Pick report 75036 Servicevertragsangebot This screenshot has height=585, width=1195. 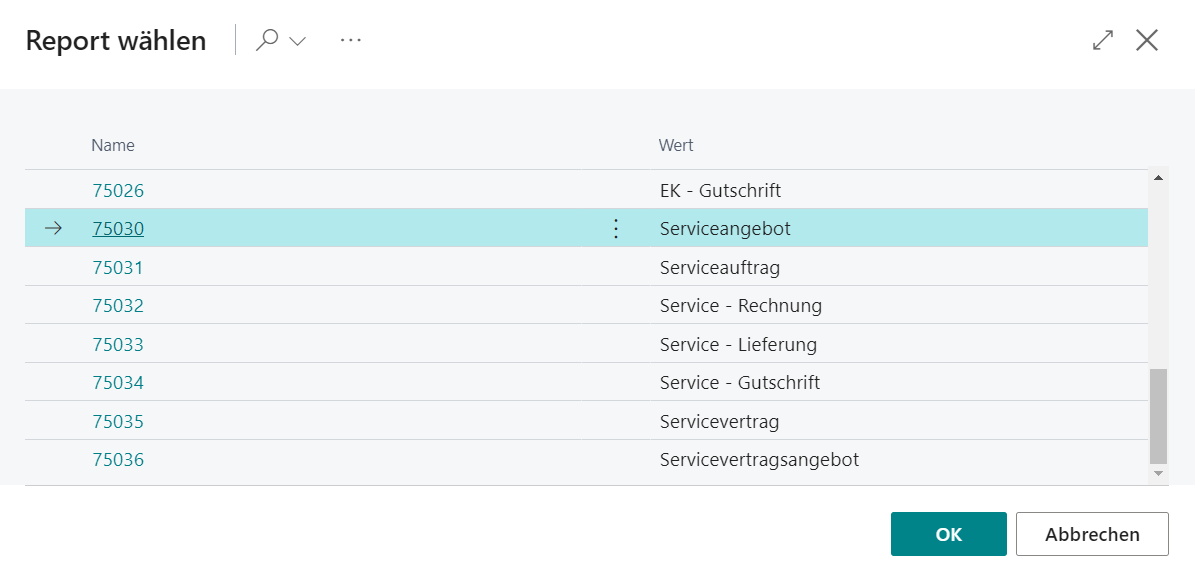click(118, 460)
